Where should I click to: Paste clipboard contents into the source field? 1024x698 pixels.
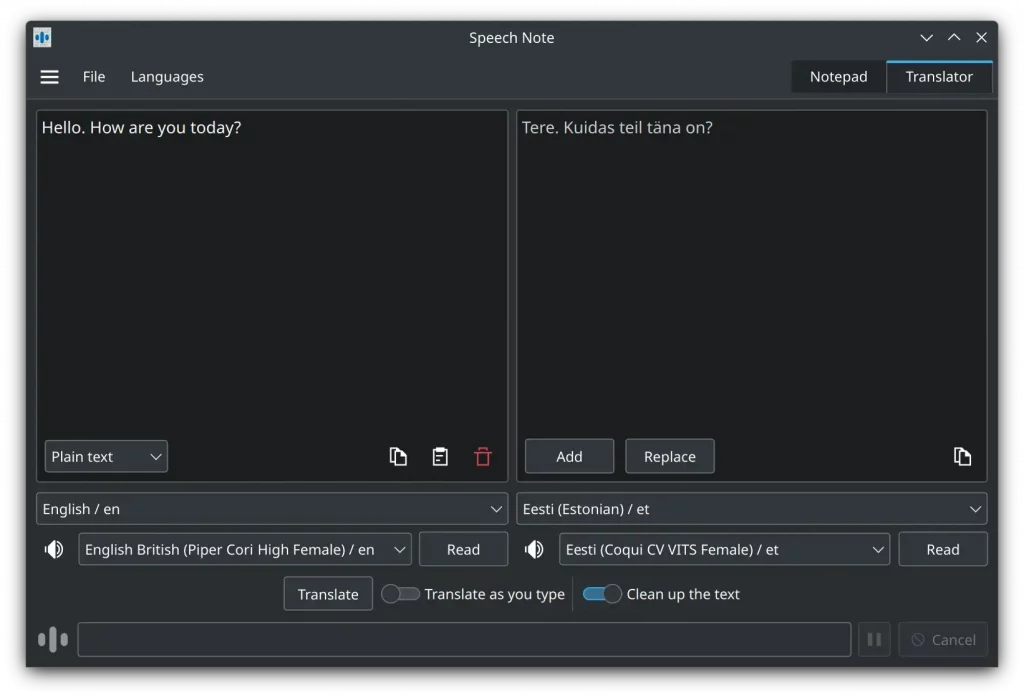point(440,456)
